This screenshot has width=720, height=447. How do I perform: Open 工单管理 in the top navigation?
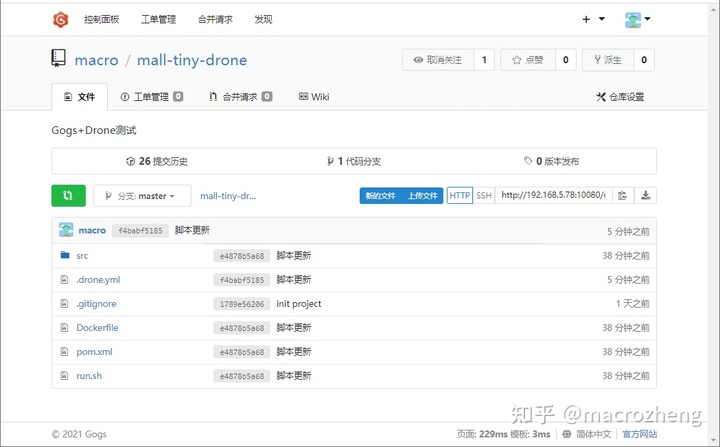coord(158,19)
